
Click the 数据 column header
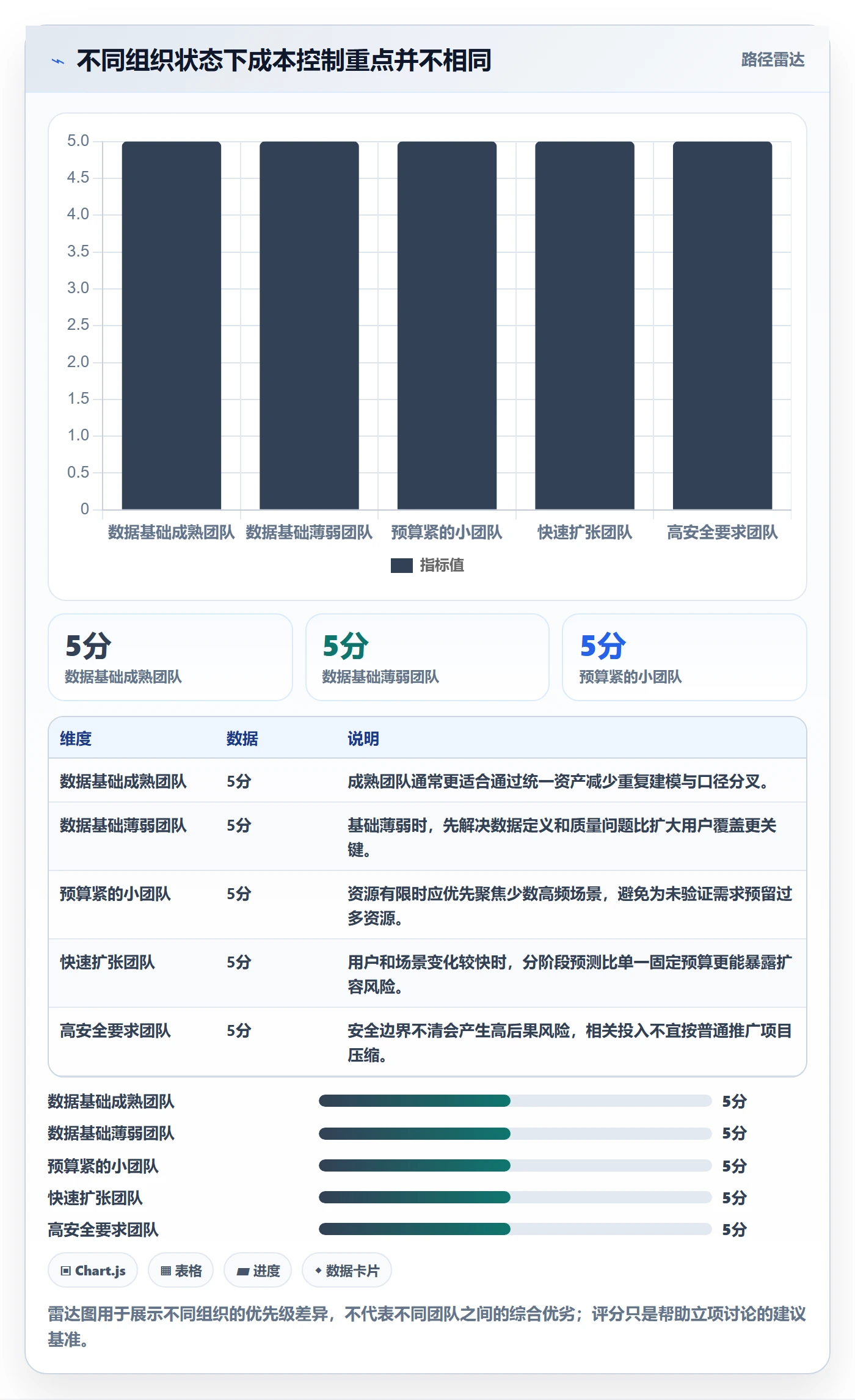pos(242,738)
